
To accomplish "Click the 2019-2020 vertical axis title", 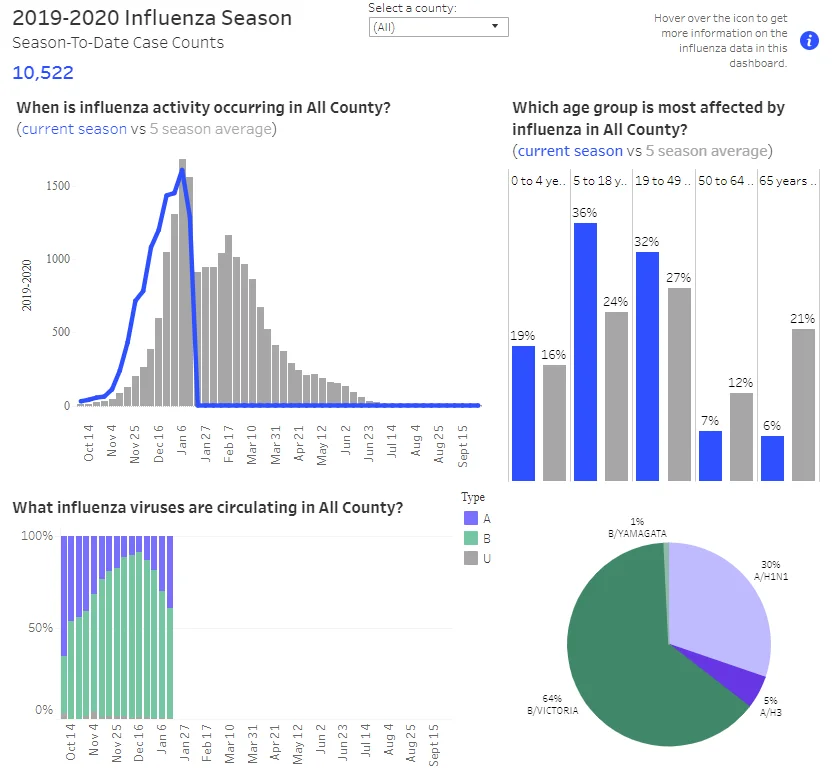I will click(26, 284).
